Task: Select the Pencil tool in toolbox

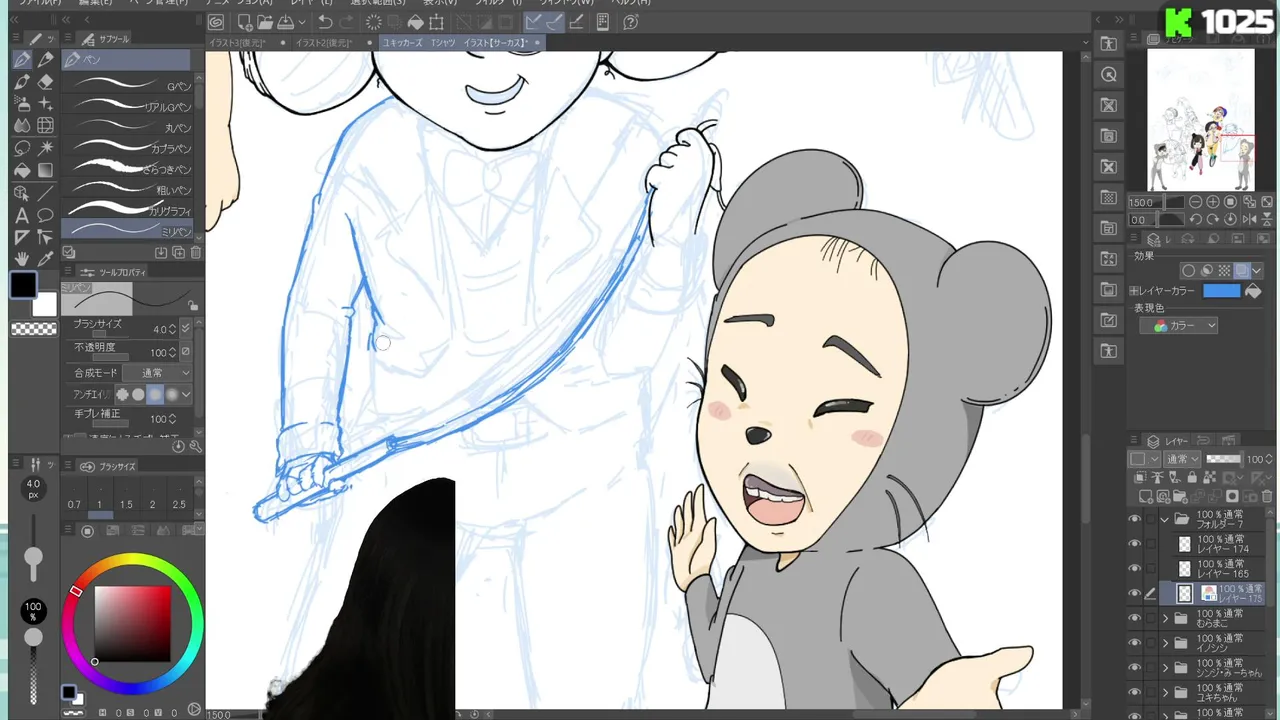Action: point(45,60)
